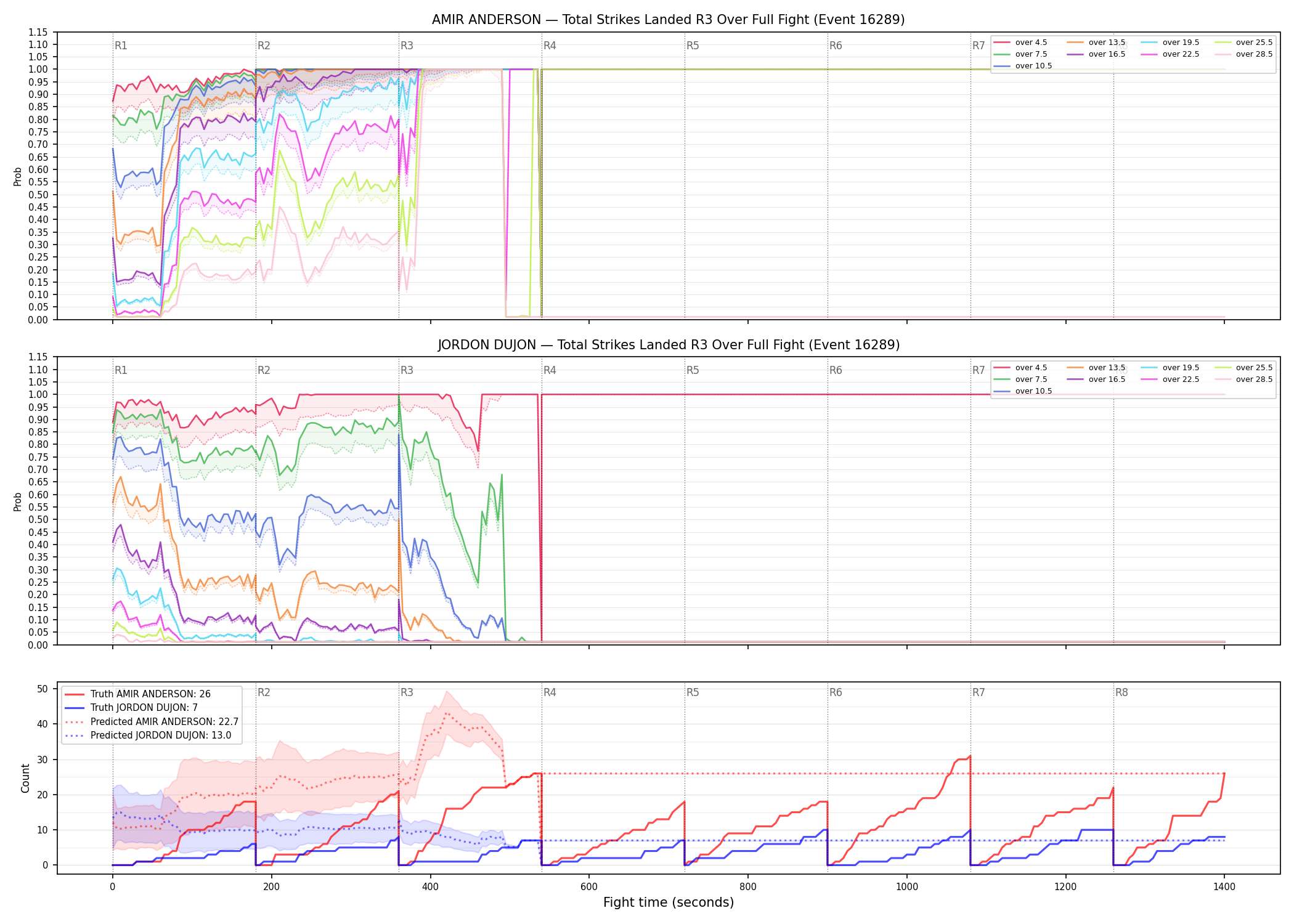This screenshot has width=1294, height=924.
Task: Click the R1 round marker in Anderson chart
Action: 121,46
